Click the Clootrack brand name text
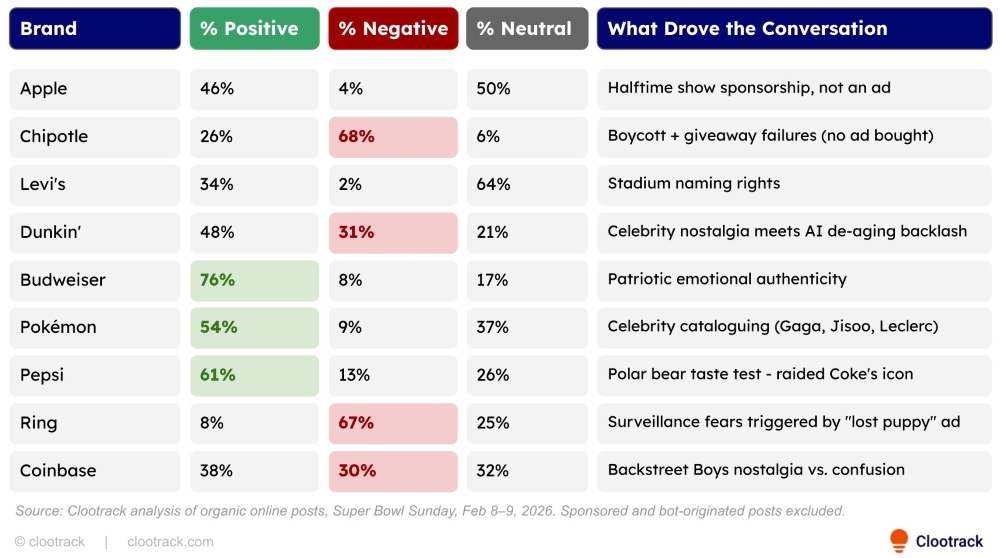 coord(949,541)
